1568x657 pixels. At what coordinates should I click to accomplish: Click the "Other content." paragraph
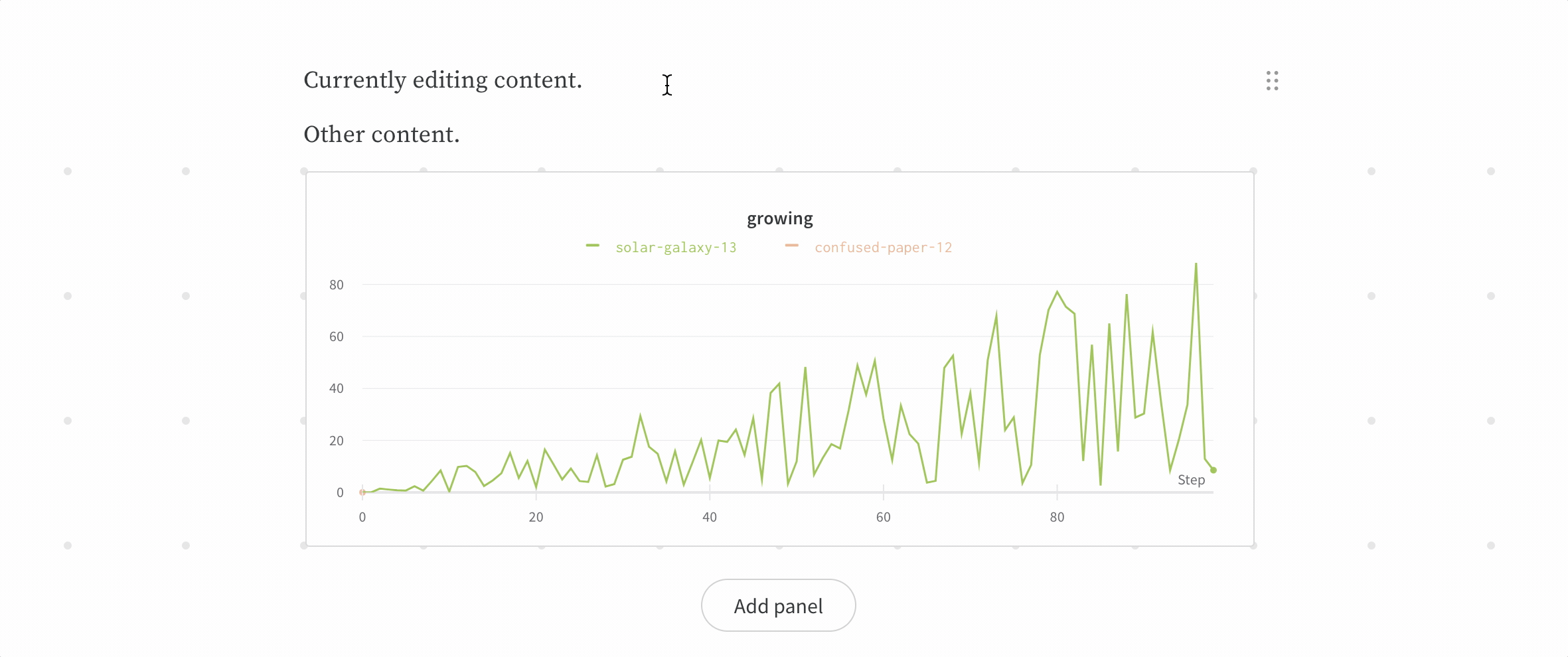381,135
